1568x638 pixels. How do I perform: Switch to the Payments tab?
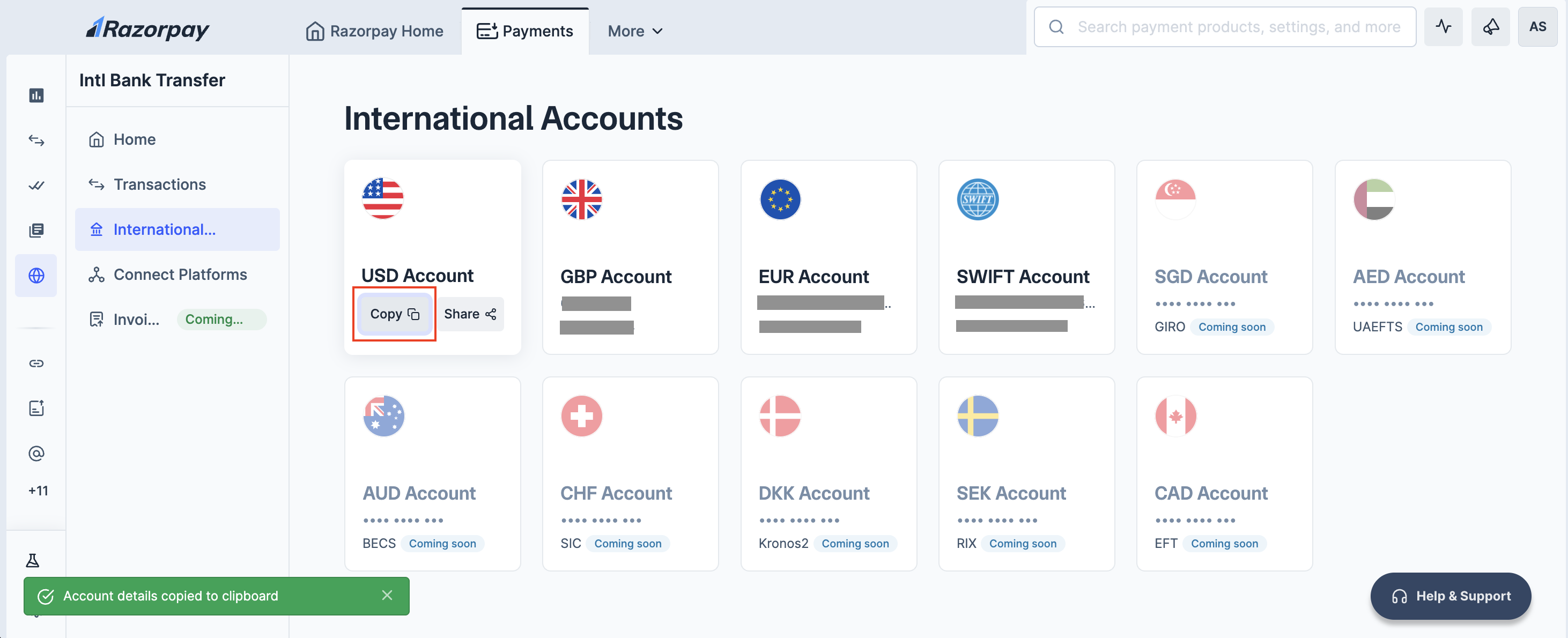526,31
